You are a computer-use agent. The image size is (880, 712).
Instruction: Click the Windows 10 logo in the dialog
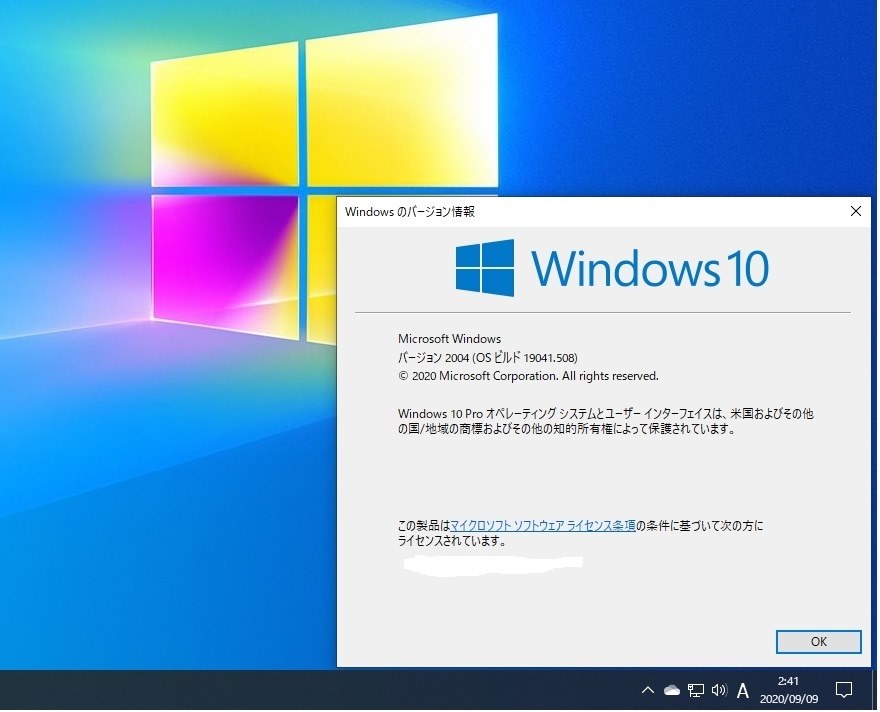613,269
